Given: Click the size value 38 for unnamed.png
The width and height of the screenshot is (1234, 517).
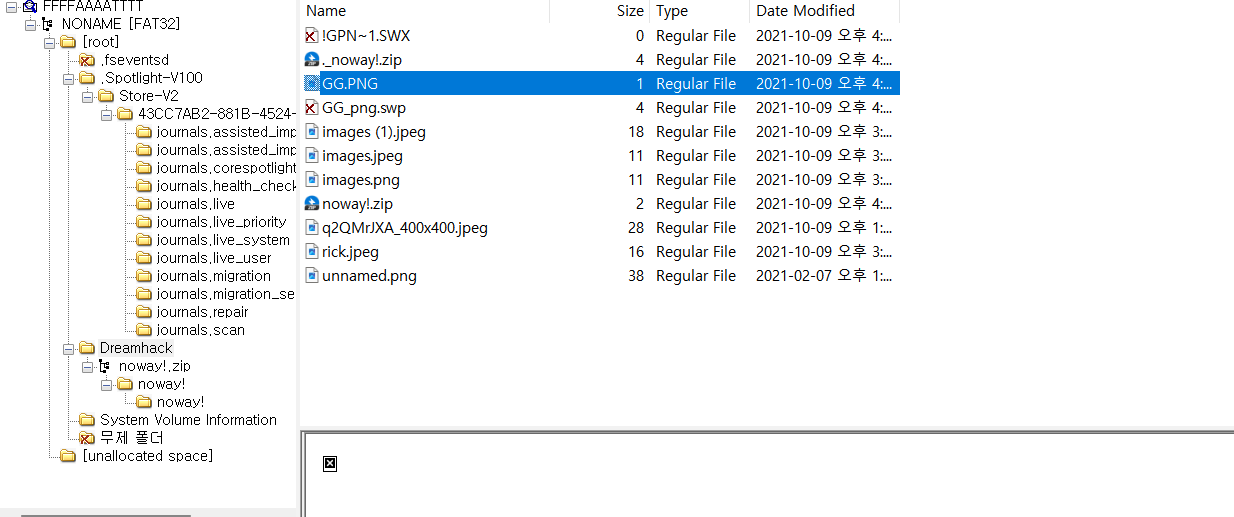Looking at the screenshot, I should [635, 276].
